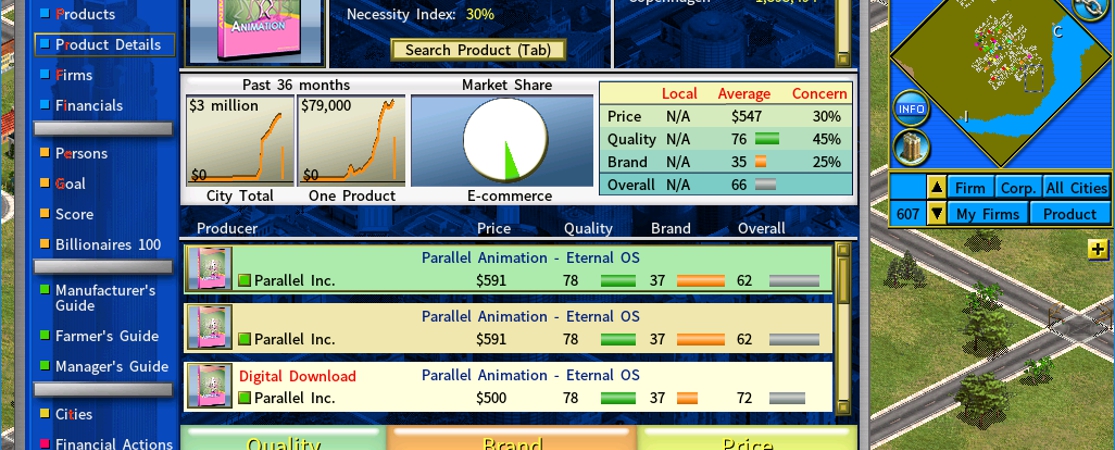Image resolution: width=1115 pixels, height=450 pixels.
Task: Sort producers list by Price column
Action: coord(494,228)
